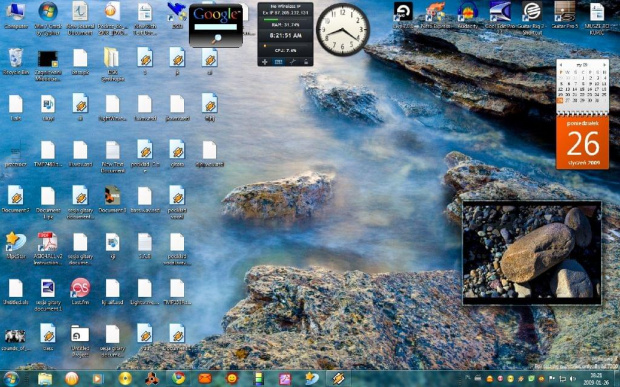Click the time display in system monitor gadget
Image resolution: width=620 pixels, height=387 pixels.
tap(285, 36)
